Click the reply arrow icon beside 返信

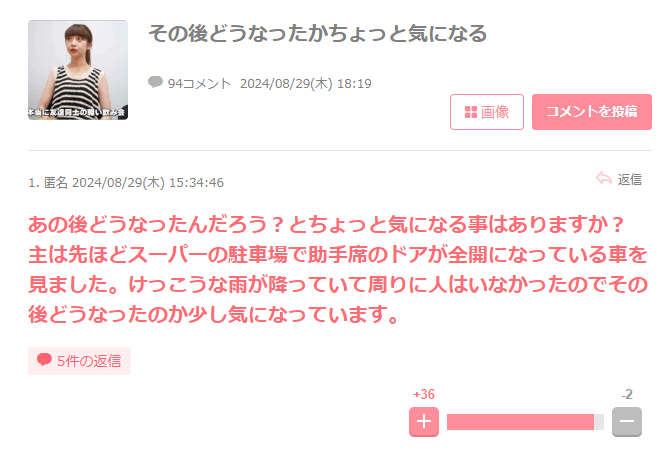click(603, 179)
